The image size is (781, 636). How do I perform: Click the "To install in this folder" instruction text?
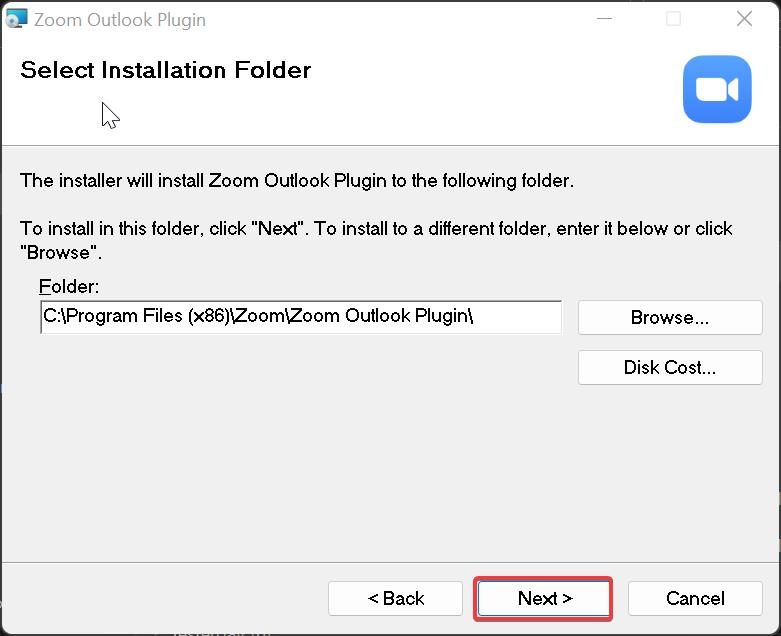point(112,229)
